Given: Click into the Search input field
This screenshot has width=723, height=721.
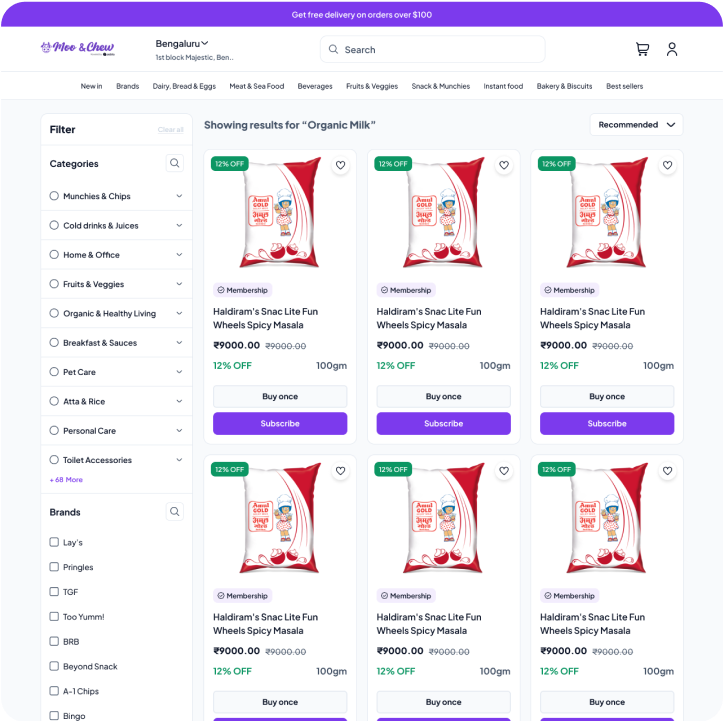Looking at the screenshot, I should 433,49.
